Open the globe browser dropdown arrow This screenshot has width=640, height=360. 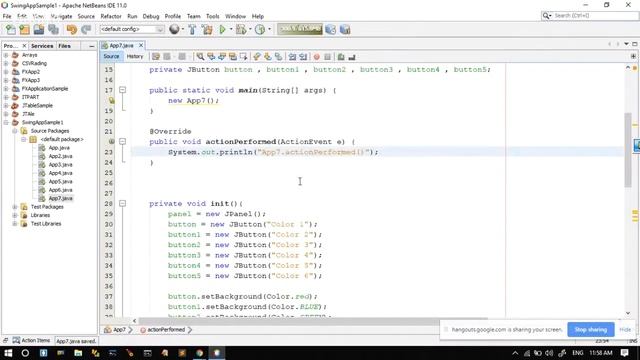coord(182,29)
